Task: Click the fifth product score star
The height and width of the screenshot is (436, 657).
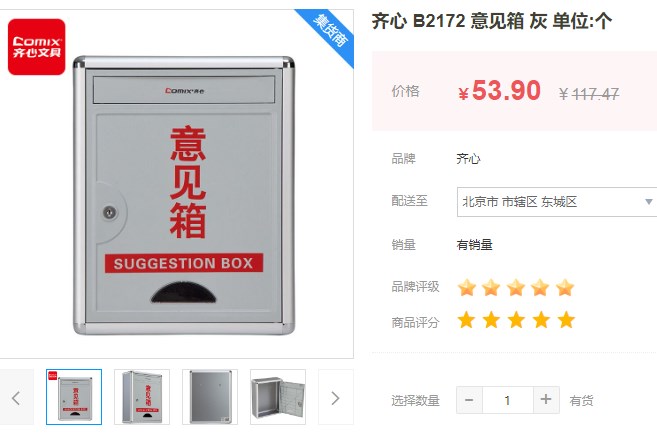Action: [x=566, y=320]
